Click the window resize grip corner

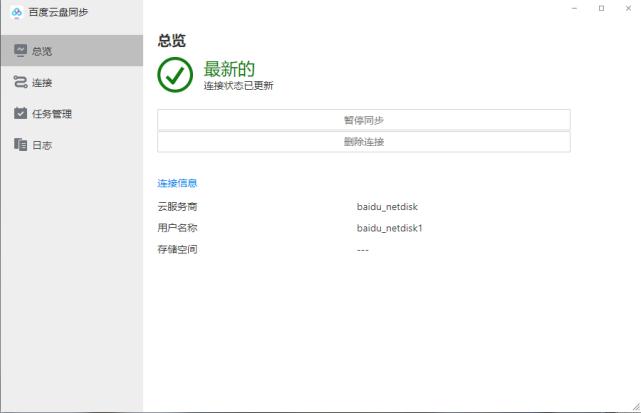(636, 407)
